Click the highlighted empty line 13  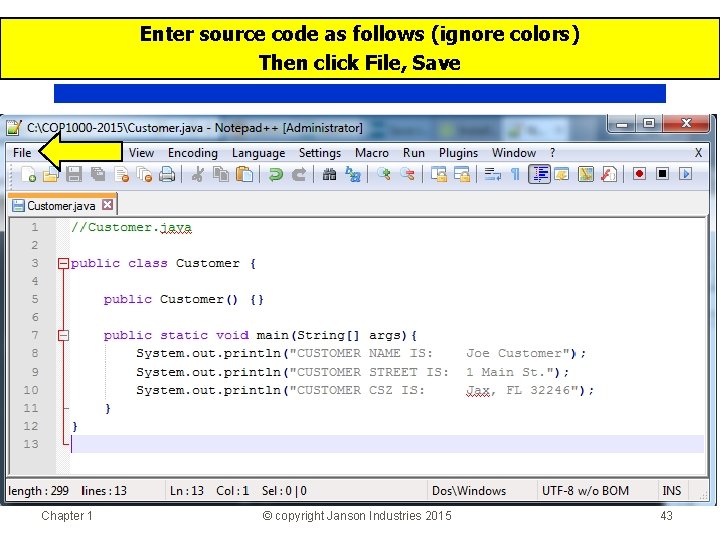(x=387, y=444)
